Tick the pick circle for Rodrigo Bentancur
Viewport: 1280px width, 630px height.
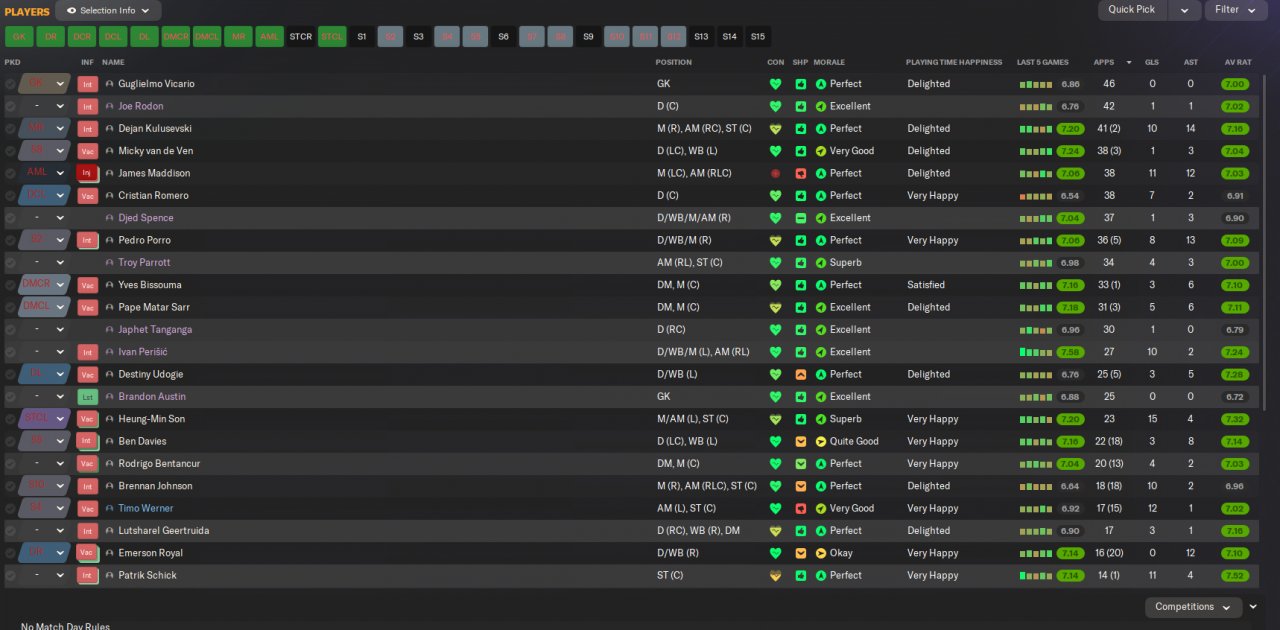click(10, 463)
